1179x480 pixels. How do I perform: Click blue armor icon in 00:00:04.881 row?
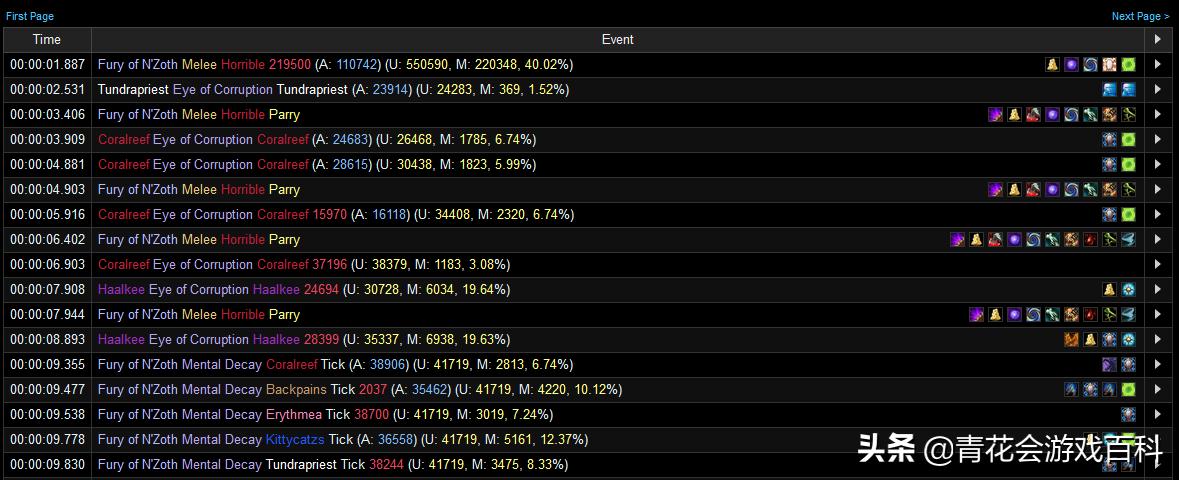coord(1109,164)
